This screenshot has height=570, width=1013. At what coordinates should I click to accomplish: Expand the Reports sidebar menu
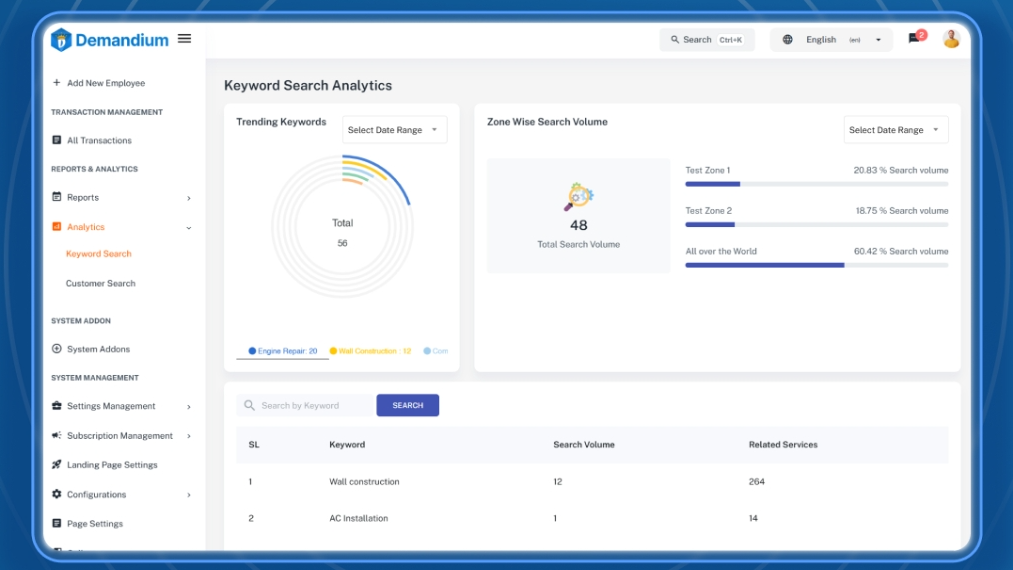[120, 198]
